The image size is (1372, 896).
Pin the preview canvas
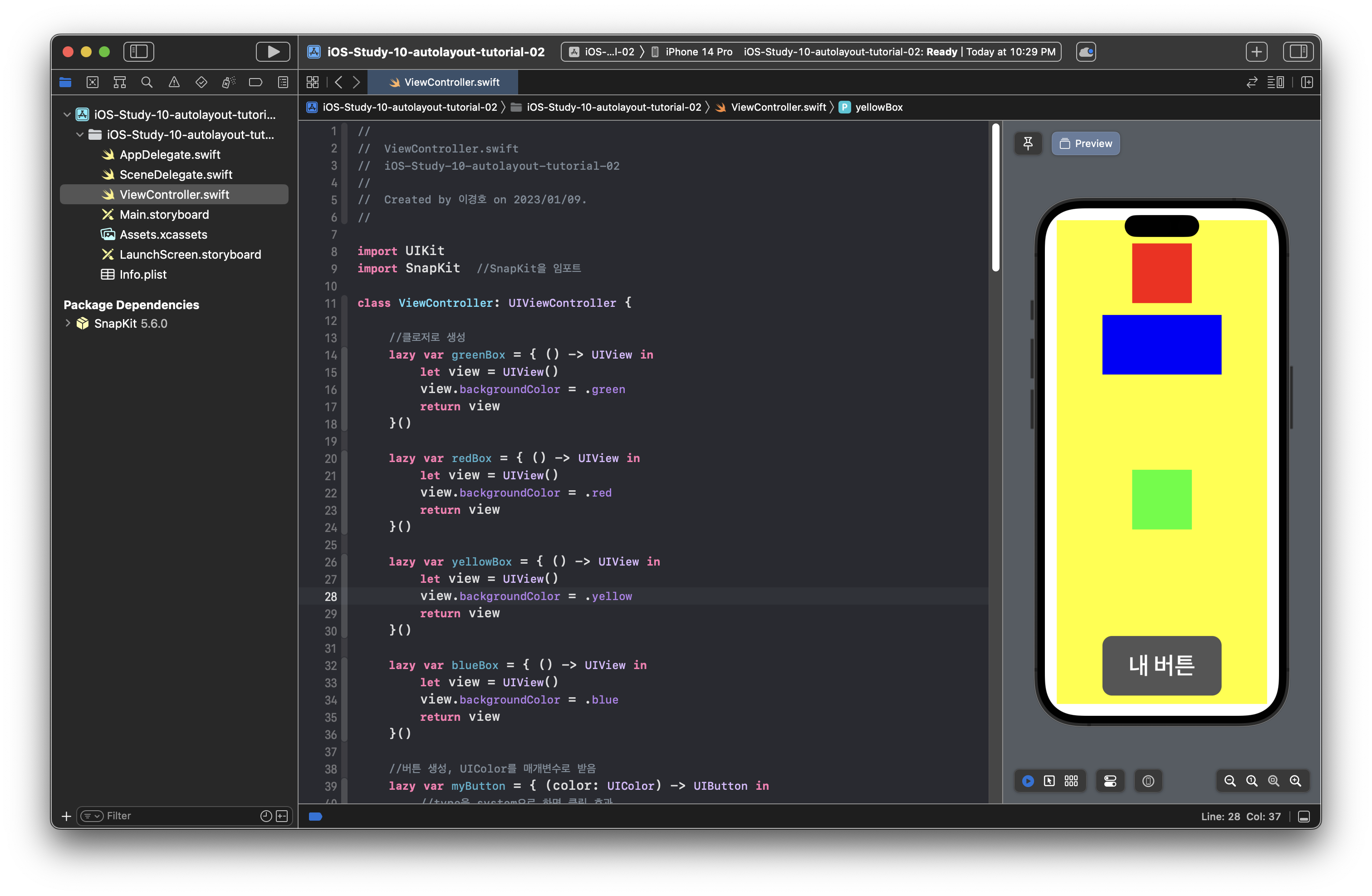(1028, 143)
